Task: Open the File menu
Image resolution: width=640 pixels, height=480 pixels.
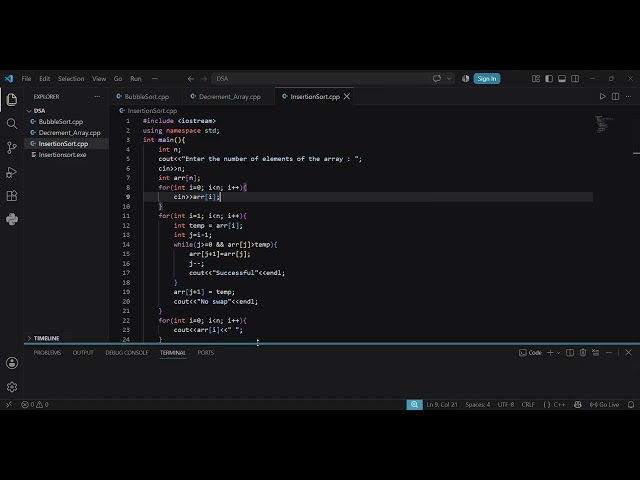Action: click(27, 79)
